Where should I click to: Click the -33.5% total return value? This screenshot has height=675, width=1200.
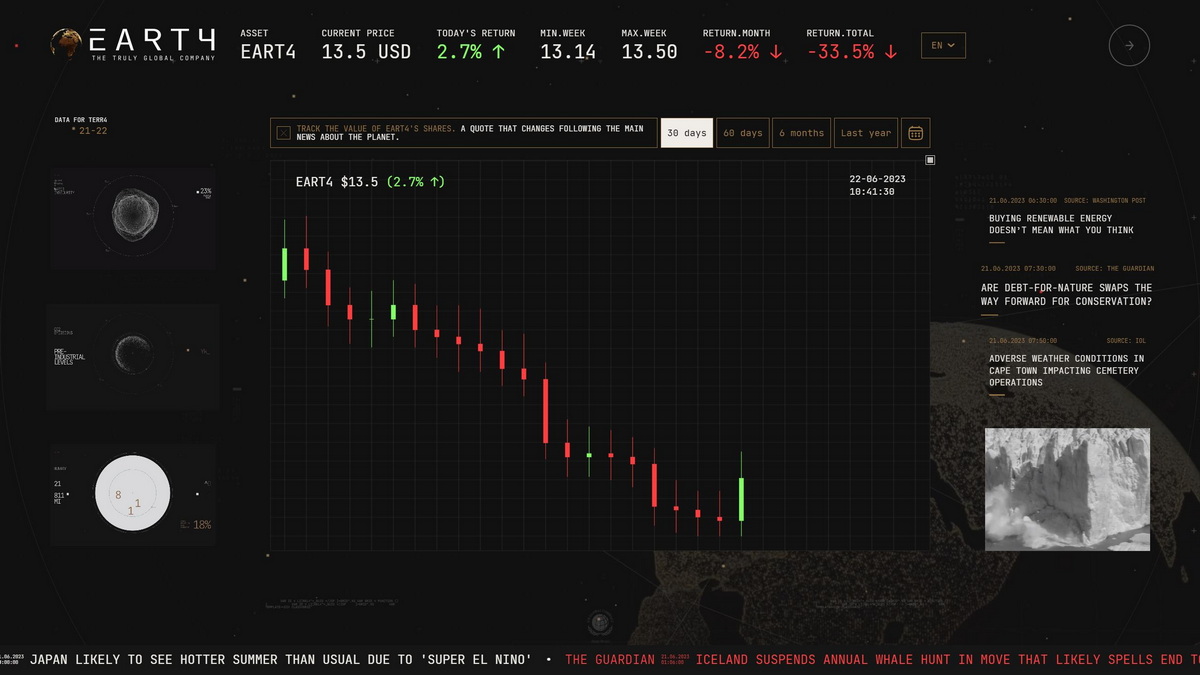point(852,52)
